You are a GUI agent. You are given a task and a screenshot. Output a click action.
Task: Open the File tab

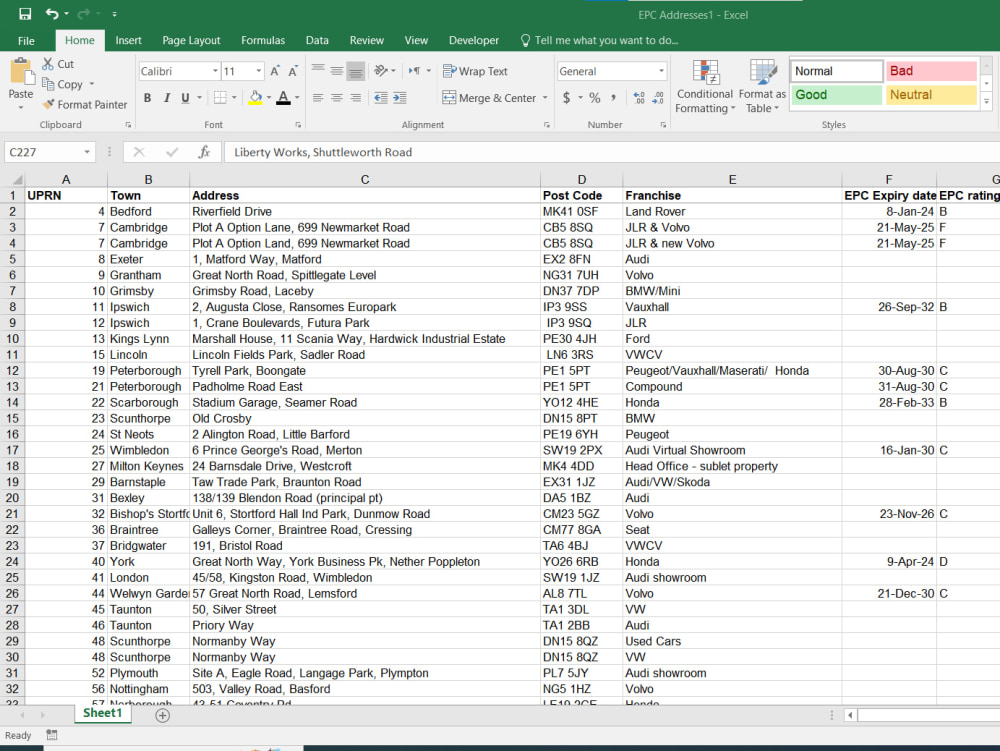tap(26, 41)
